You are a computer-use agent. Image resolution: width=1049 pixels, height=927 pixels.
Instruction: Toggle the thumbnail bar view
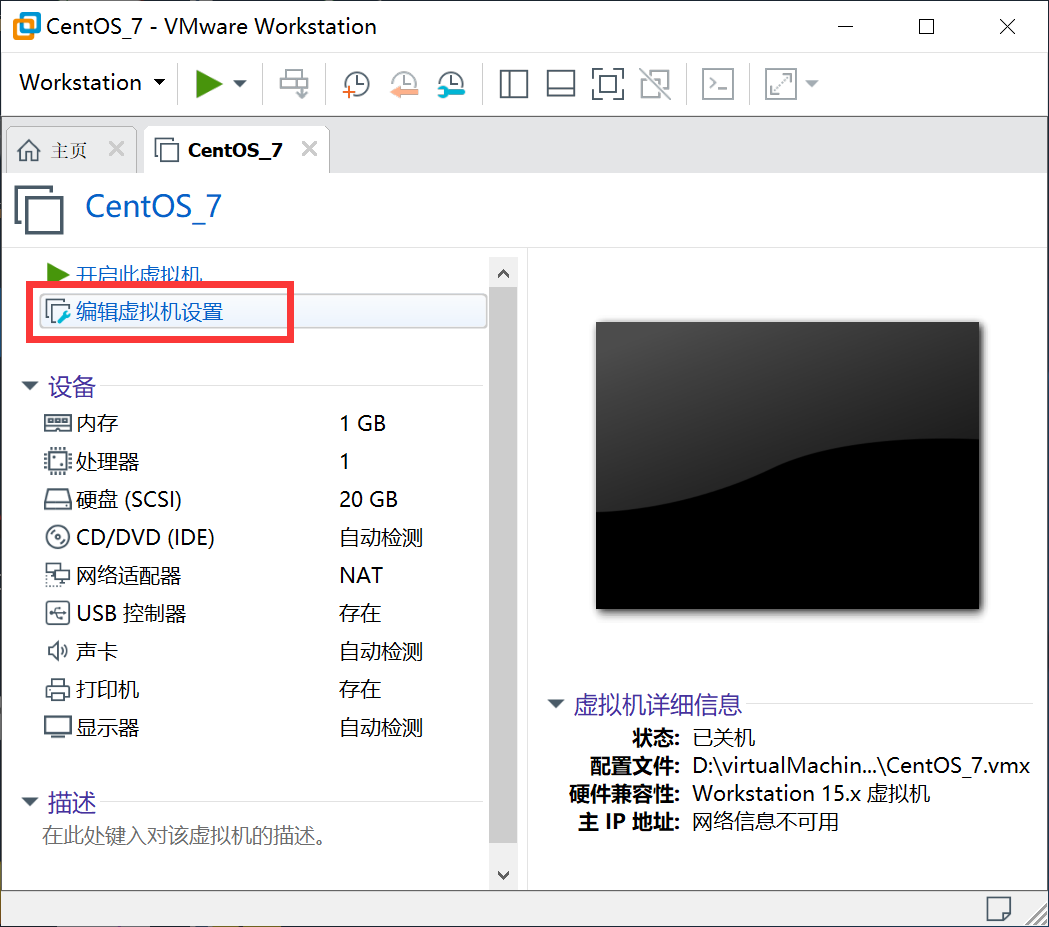[561, 84]
